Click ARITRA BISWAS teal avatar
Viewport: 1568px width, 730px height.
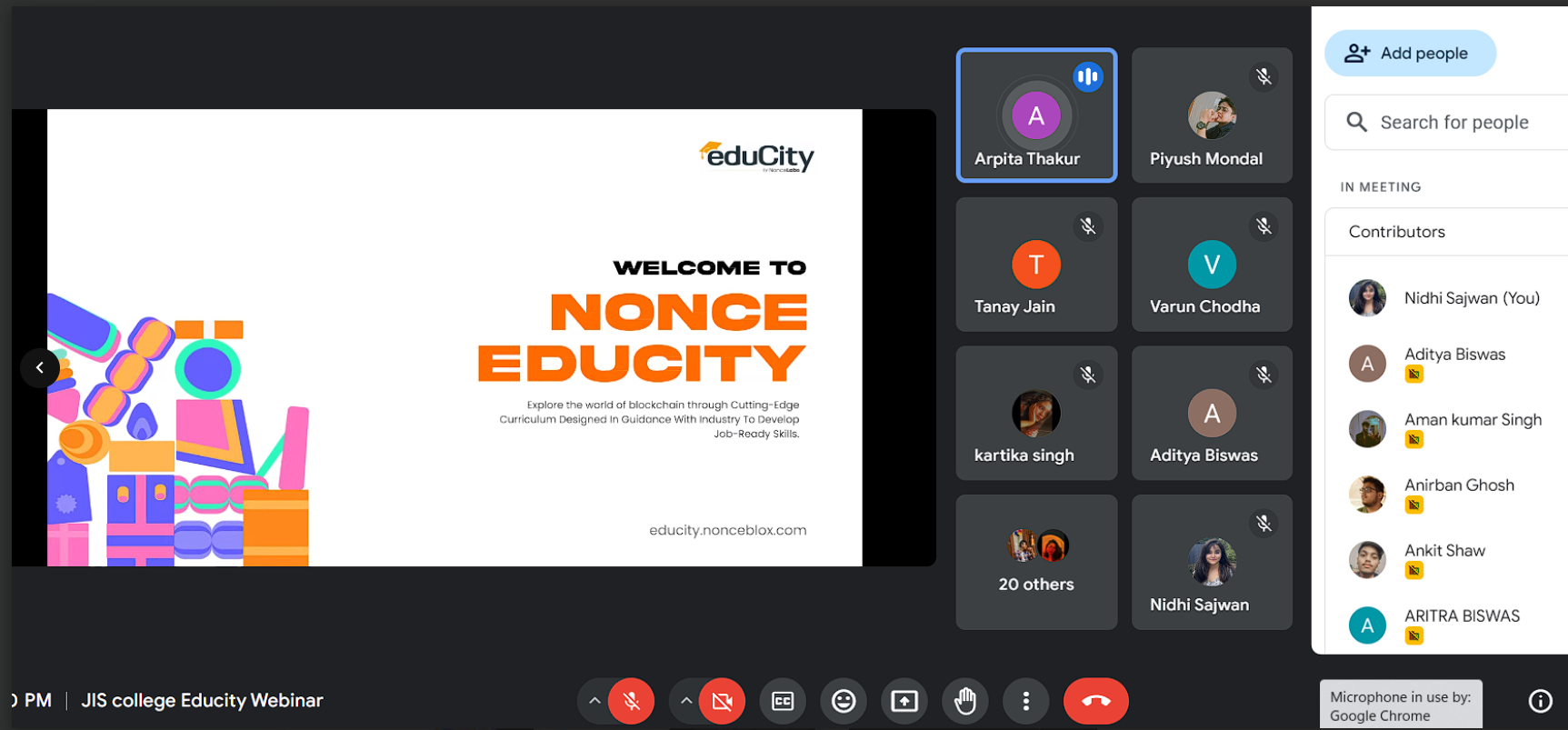coord(1367,625)
